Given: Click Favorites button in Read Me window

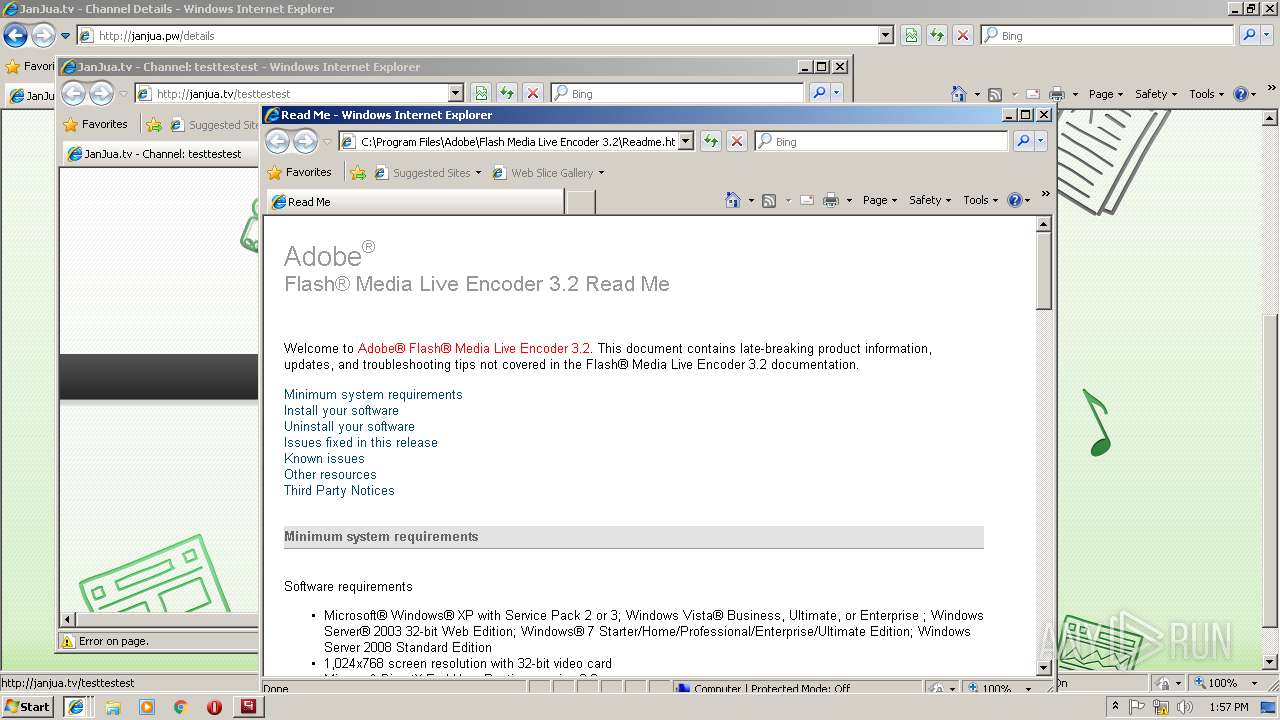Looking at the screenshot, I should click(299, 173).
